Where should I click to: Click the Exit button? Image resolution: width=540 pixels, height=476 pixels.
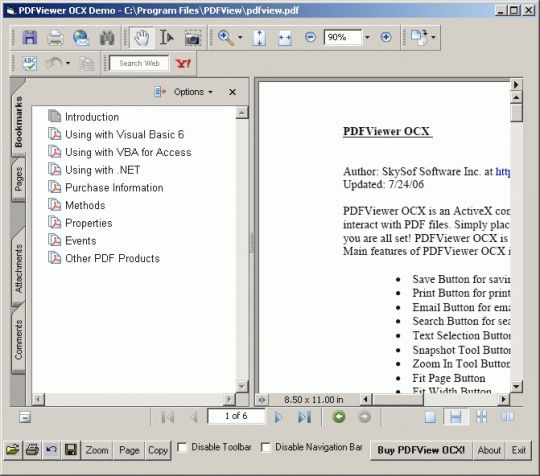pos(519,450)
